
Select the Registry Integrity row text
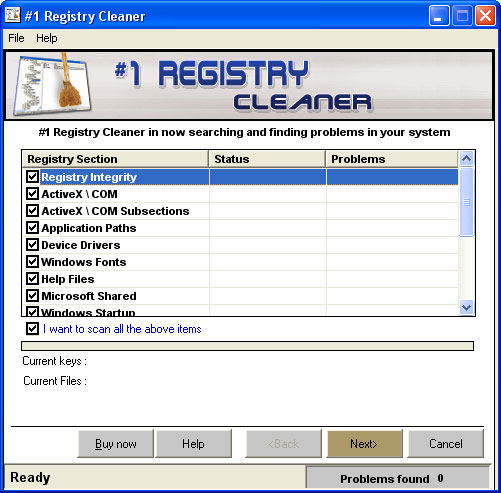point(89,177)
